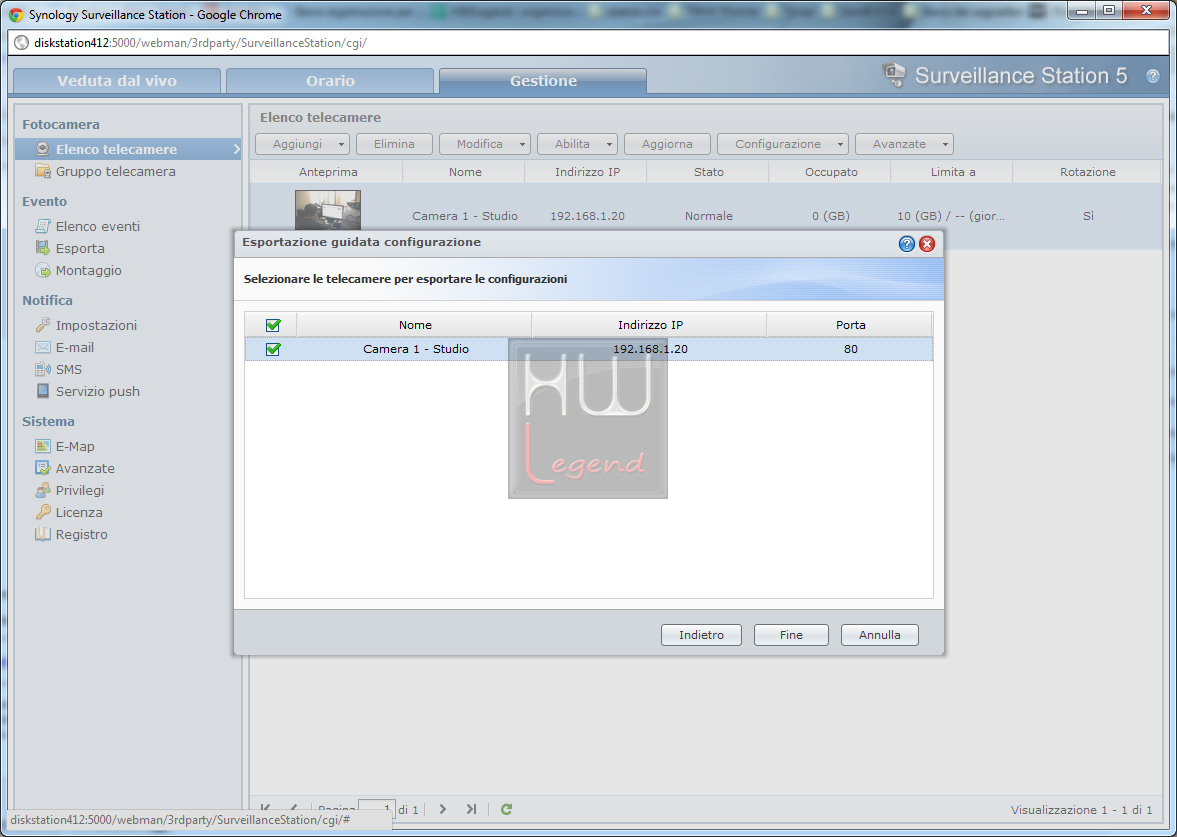This screenshot has width=1177, height=837.
Task: Sort by the Indirizzo IP column in the wizard
Action: (650, 325)
